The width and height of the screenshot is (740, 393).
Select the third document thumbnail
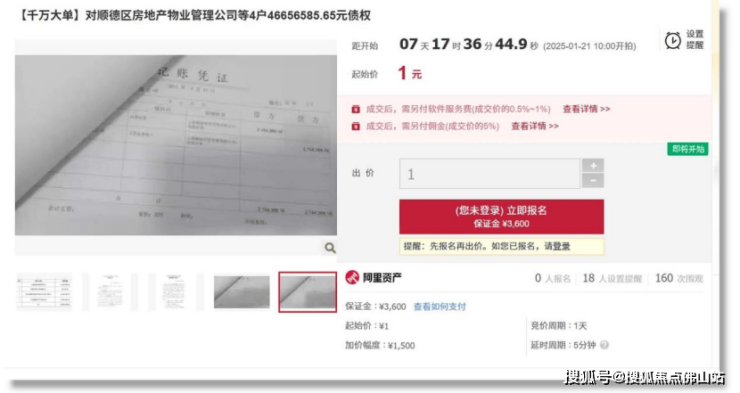tap(175, 292)
